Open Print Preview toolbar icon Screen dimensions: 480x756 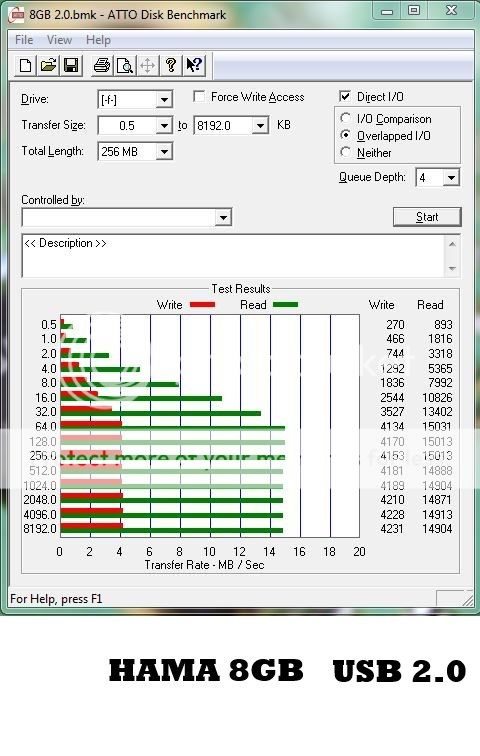tap(125, 65)
